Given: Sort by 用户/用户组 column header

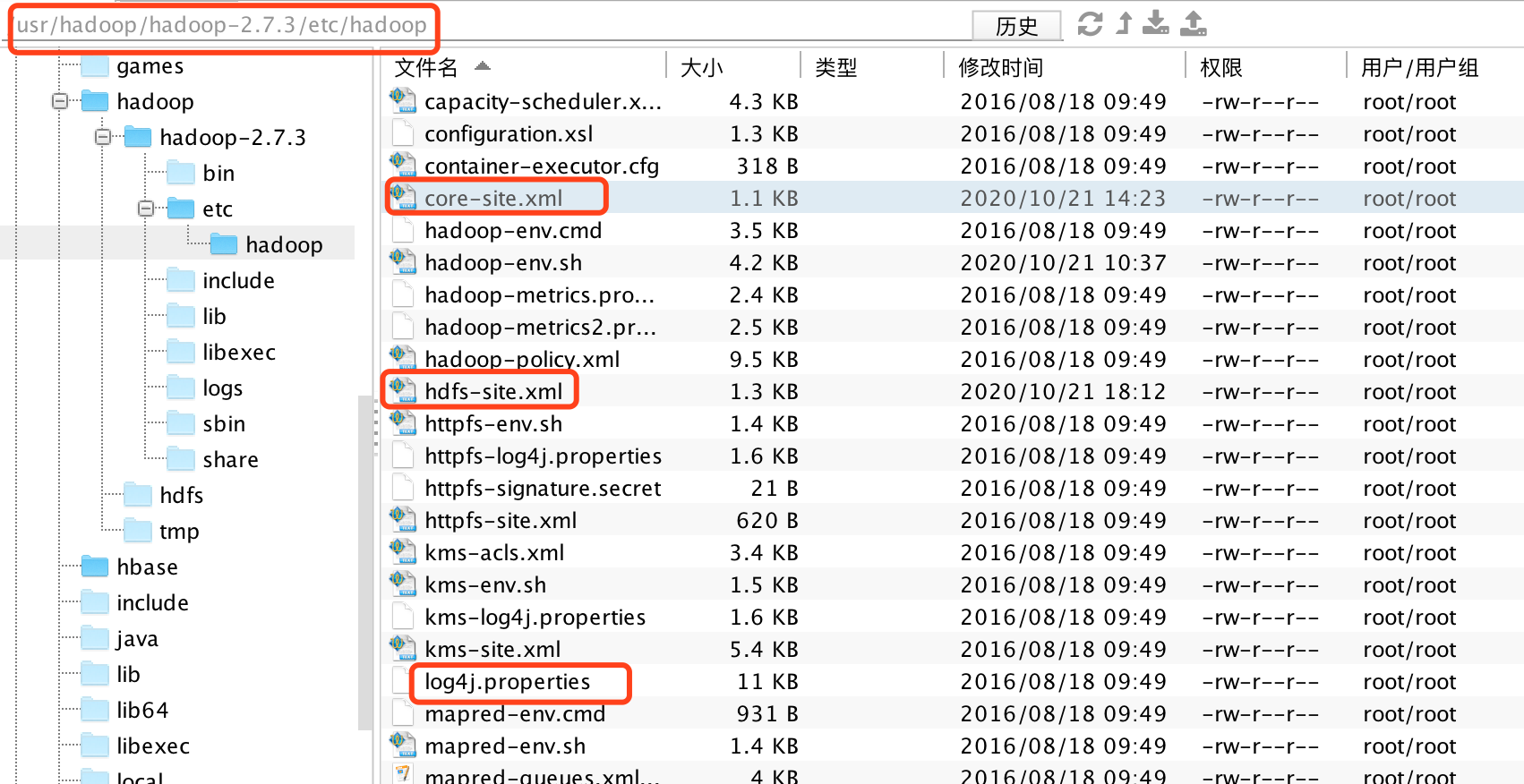Looking at the screenshot, I should point(1420,67).
